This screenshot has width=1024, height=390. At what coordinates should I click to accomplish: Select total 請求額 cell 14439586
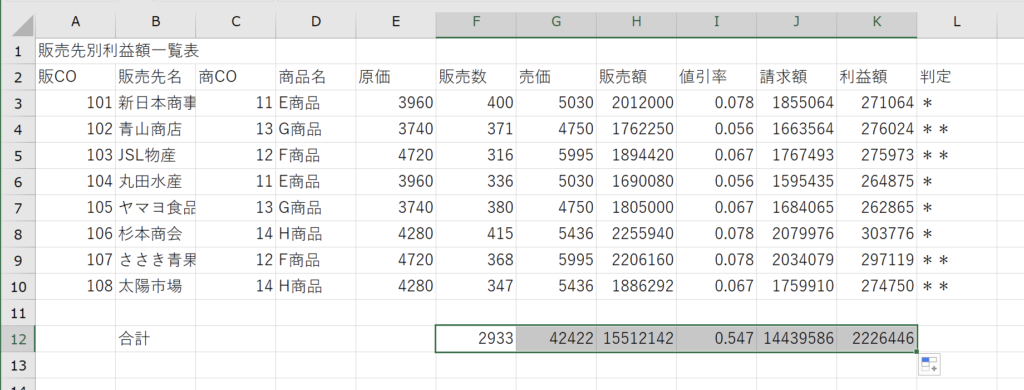796,338
